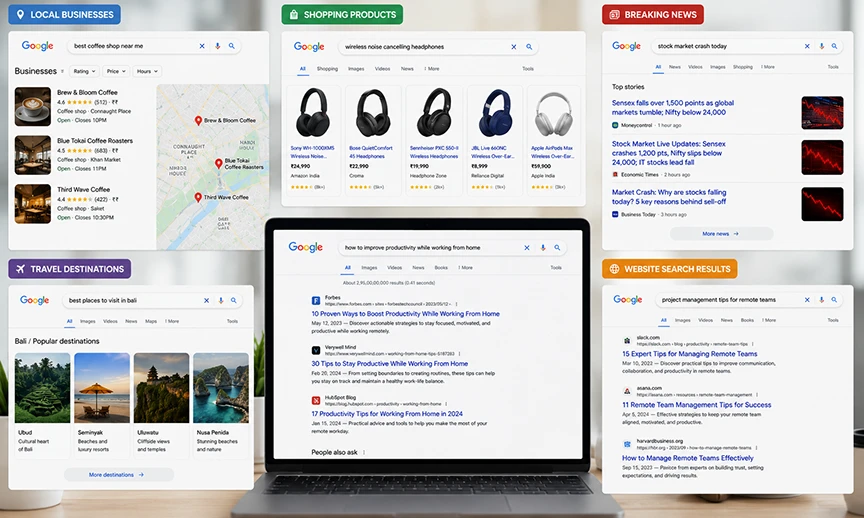Image resolution: width=864 pixels, height=518 pixels.
Task: Open Sensex falls over 1,500 points headline
Action: tap(673, 107)
